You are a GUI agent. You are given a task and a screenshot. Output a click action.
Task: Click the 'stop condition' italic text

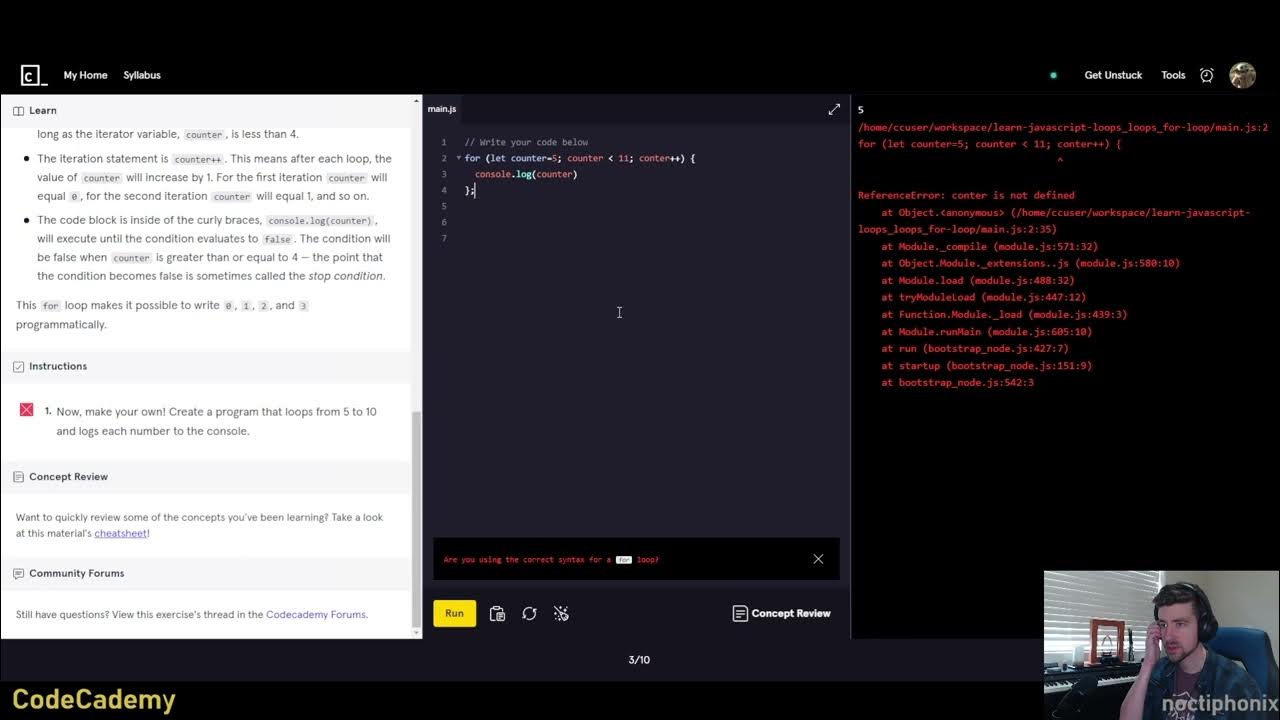click(345, 276)
